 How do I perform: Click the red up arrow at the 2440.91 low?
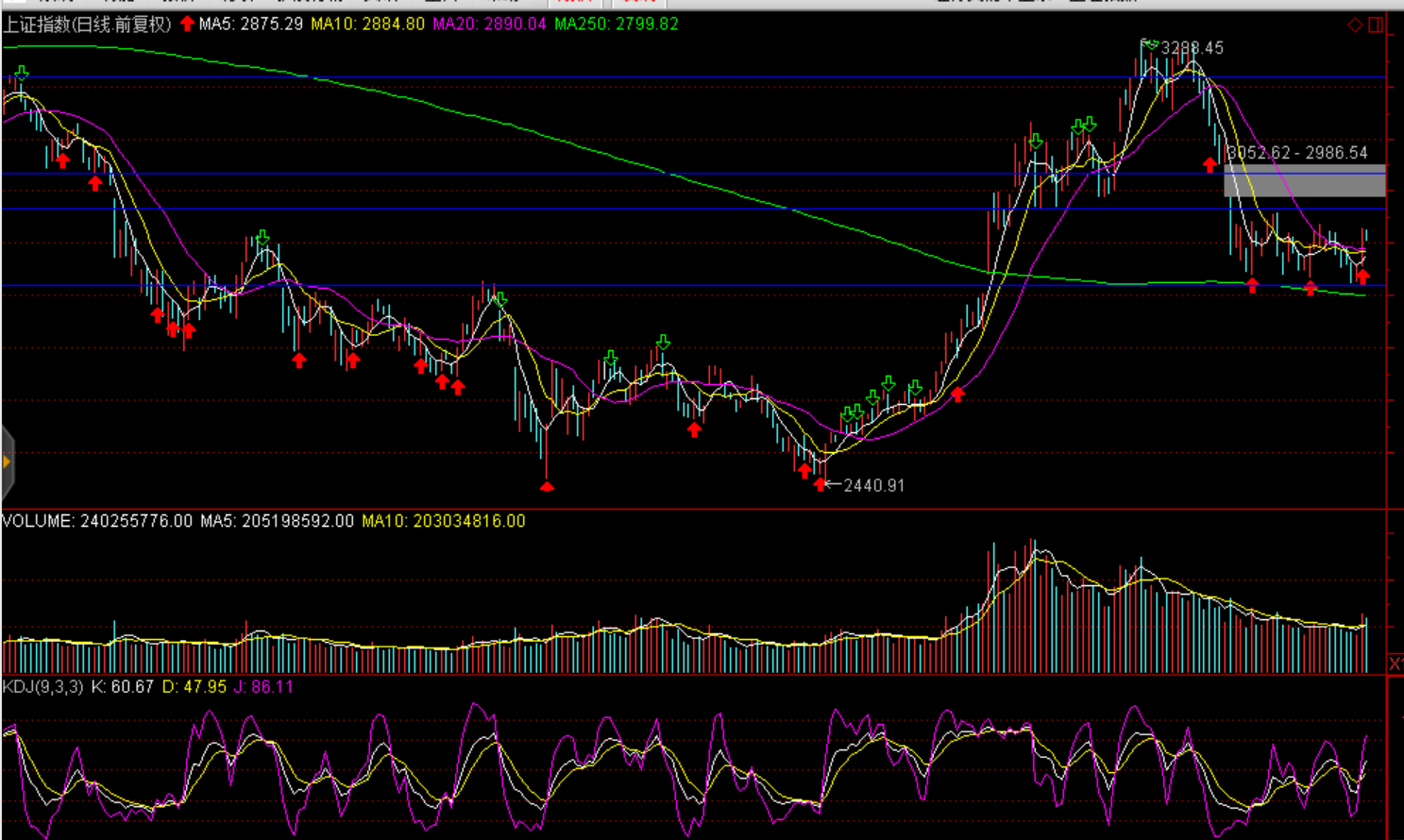820,484
